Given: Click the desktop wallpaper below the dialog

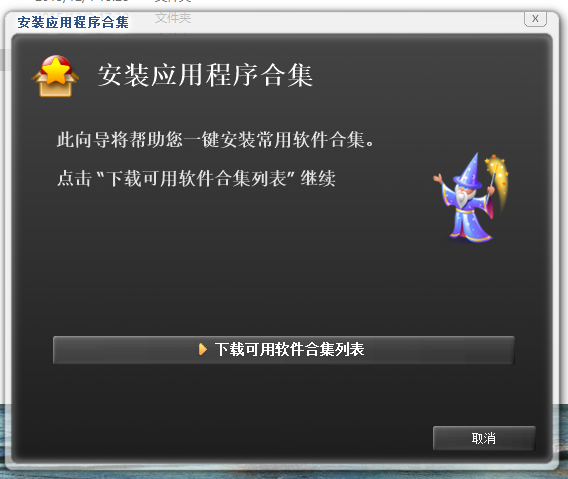Looking at the screenshot, I should pos(284,475).
